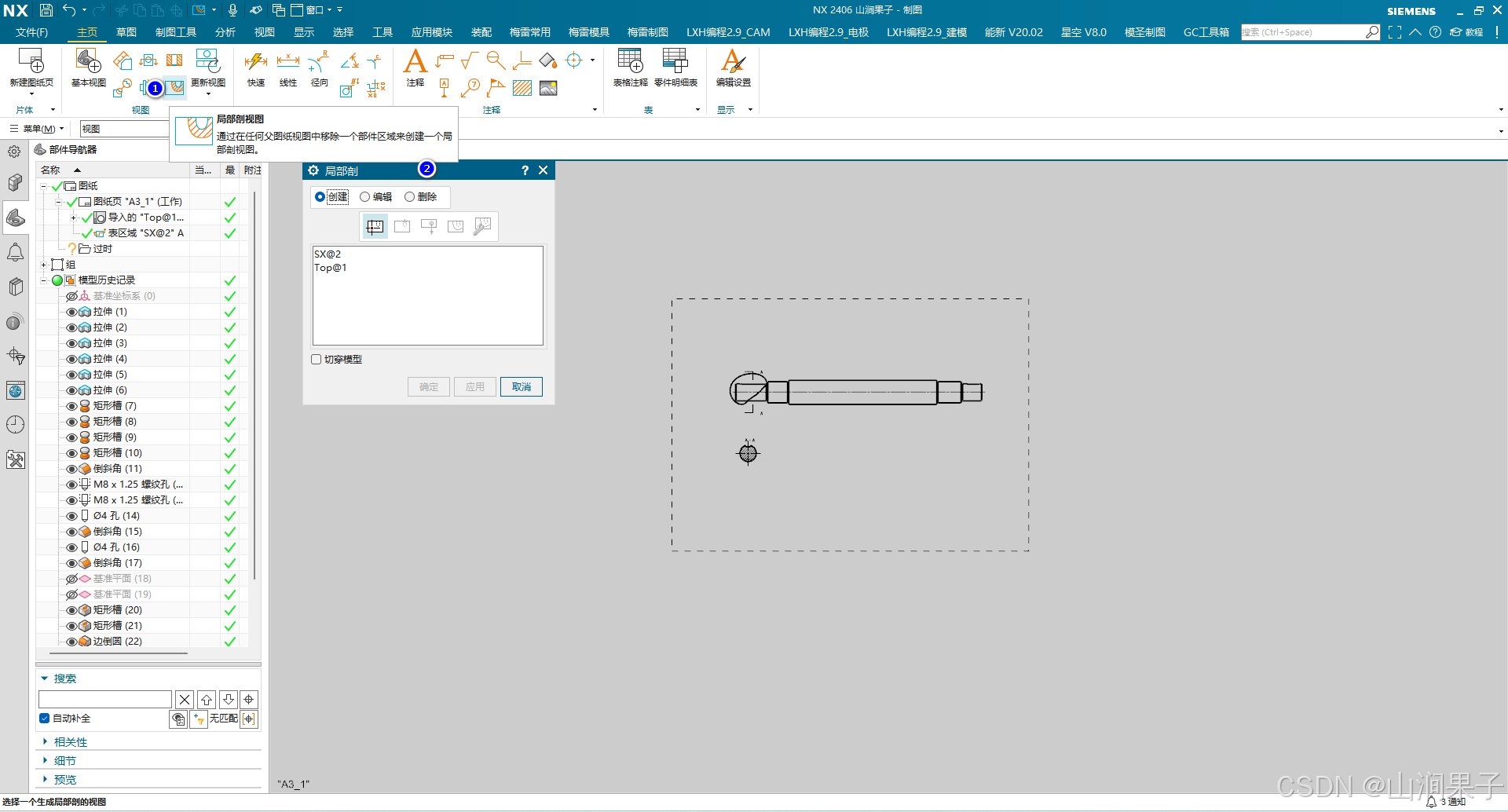
Task: Click the 编辑设置 (Edit Settings) icon
Action: 734,60
